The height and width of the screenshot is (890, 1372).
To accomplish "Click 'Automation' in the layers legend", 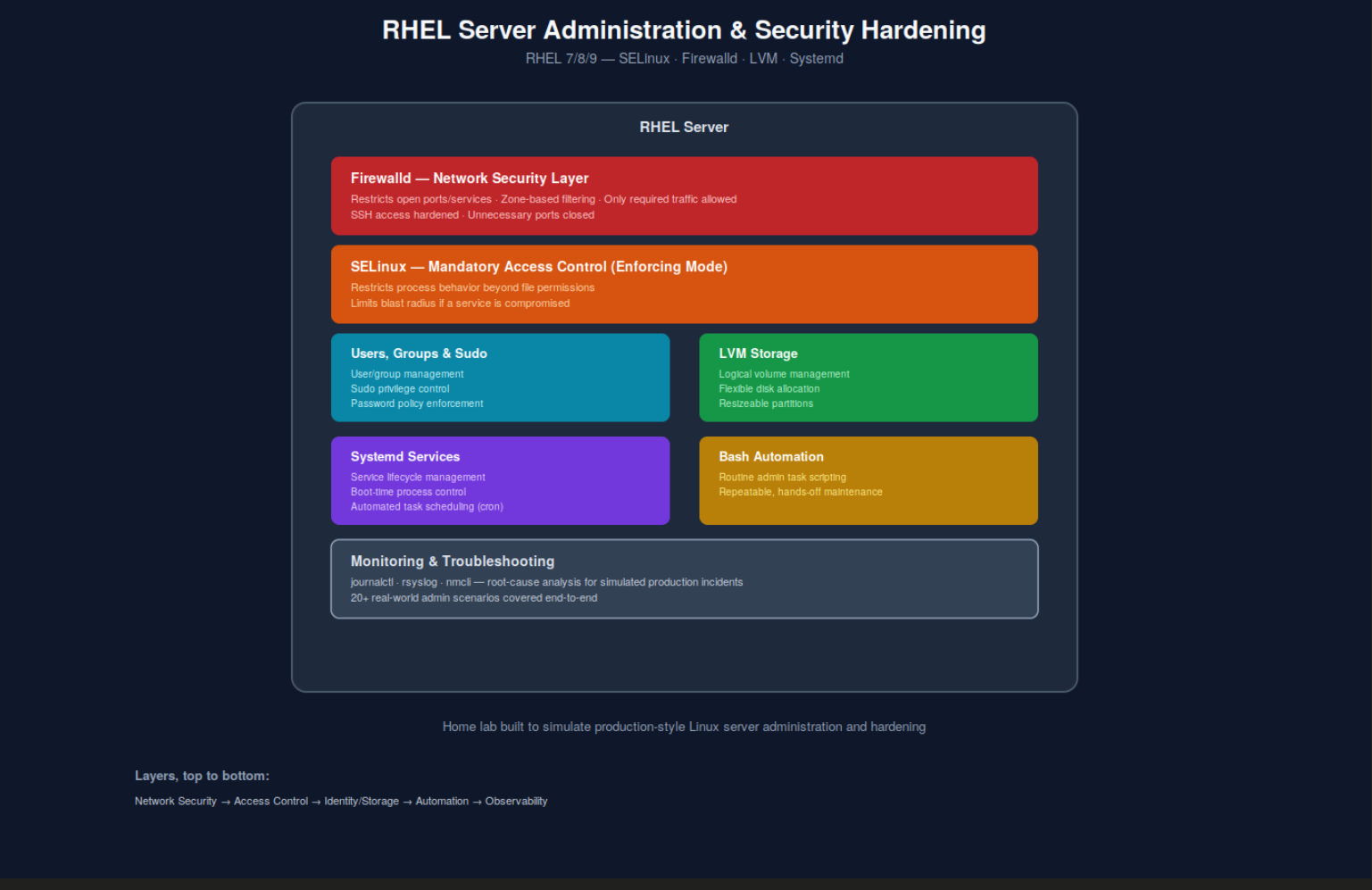I will pyautogui.click(x=442, y=802).
